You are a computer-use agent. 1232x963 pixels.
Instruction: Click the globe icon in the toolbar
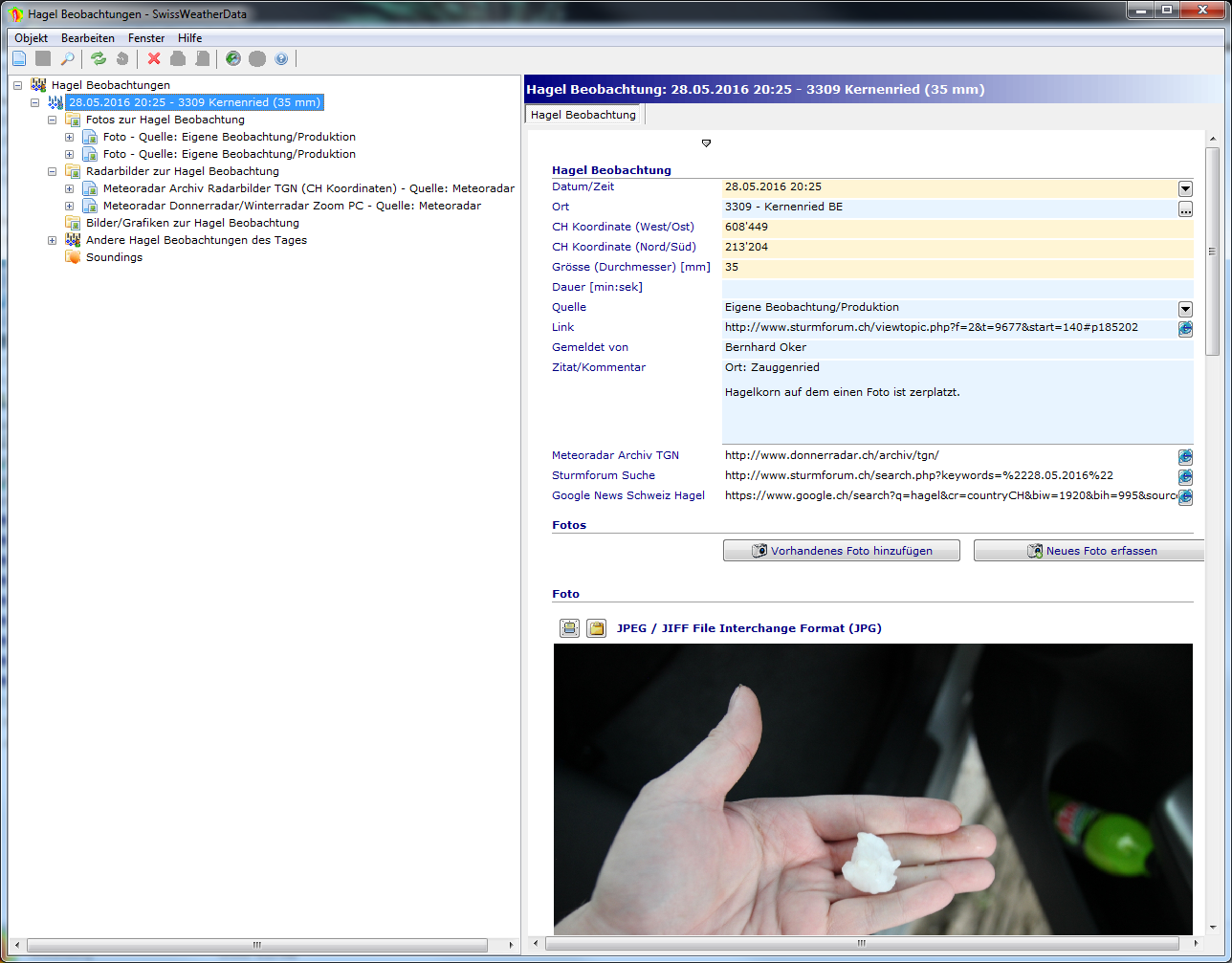tap(232, 59)
